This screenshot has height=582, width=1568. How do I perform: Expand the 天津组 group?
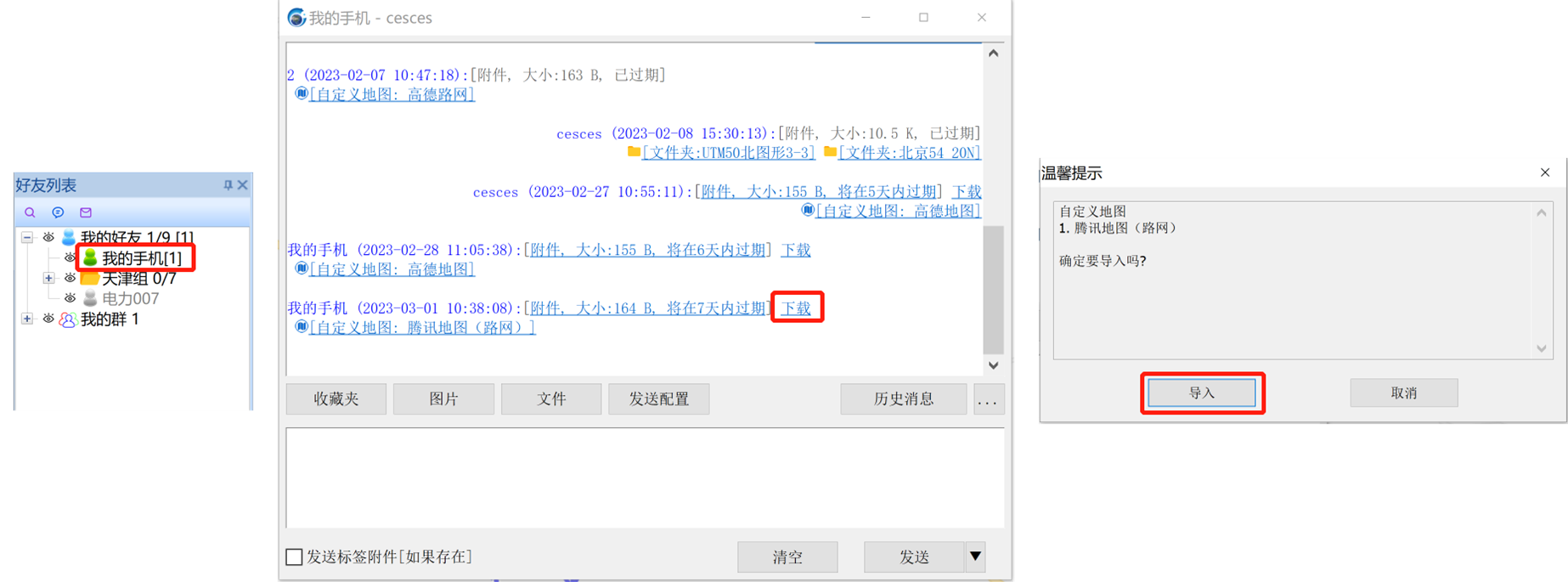[48, 278]
